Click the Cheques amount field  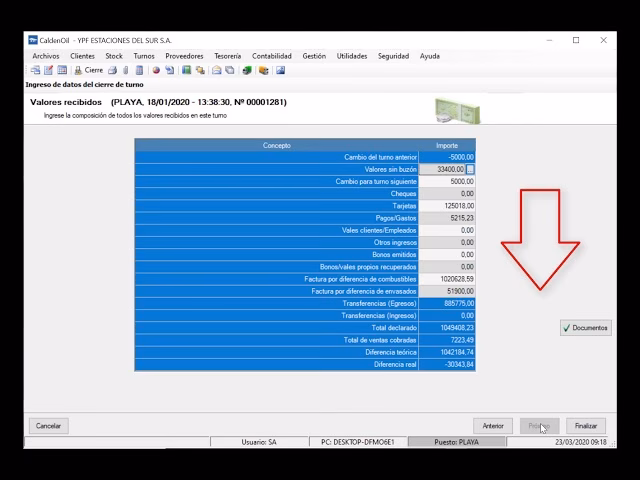(447, 194)
